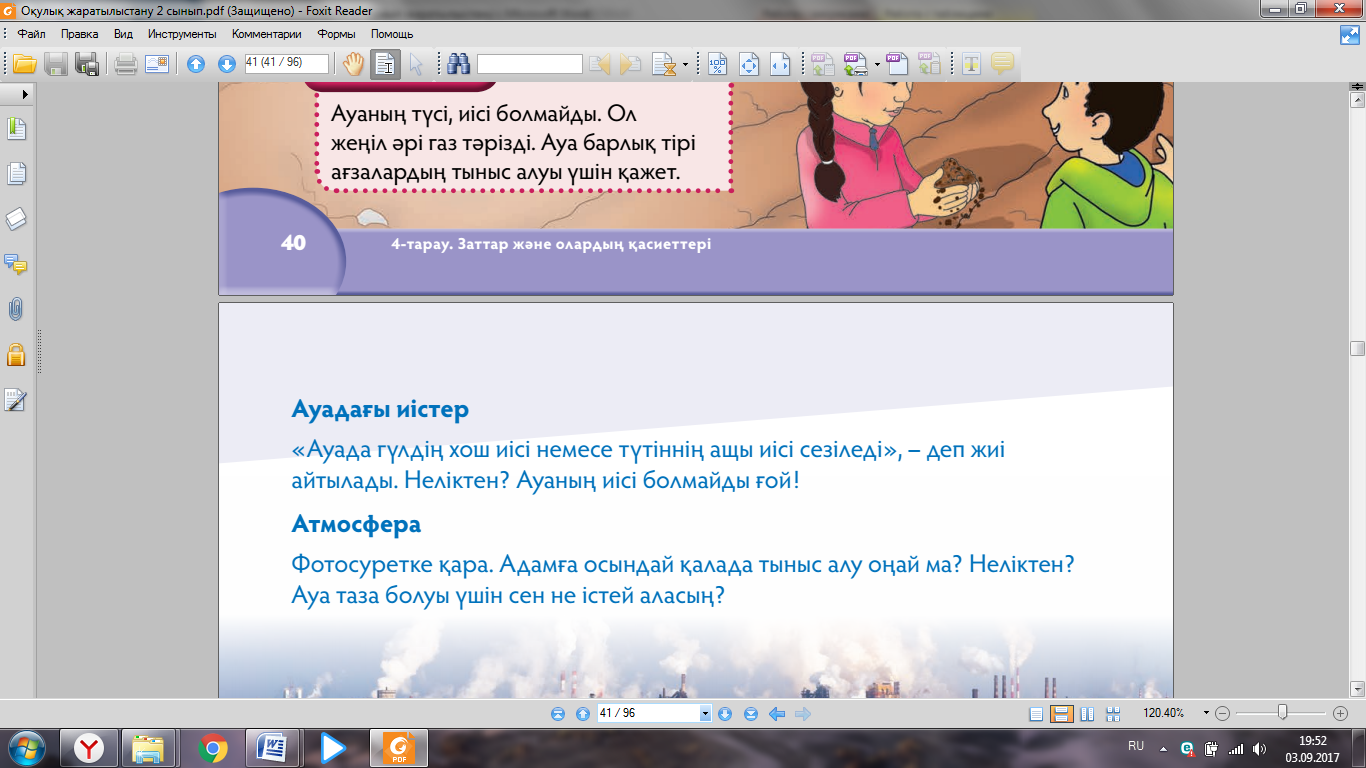This screenshot has height=768, width=1366.
Task: Open the Layers panel in sidebar
Action: 16,219
